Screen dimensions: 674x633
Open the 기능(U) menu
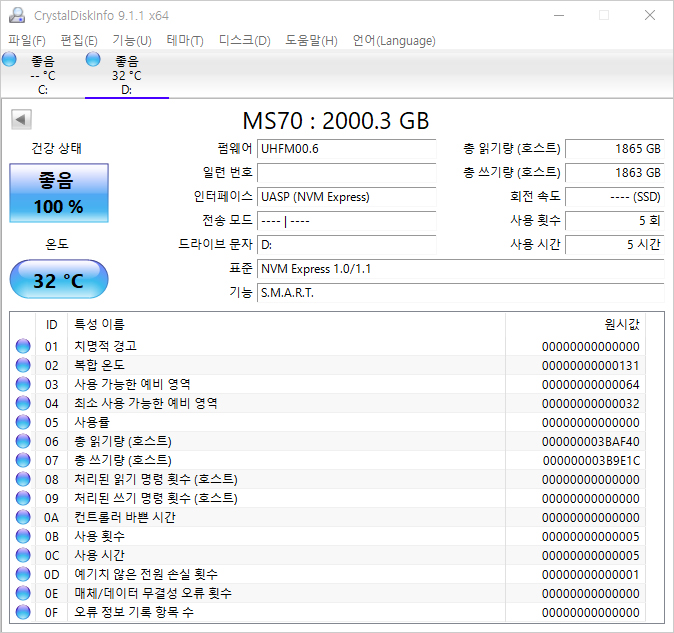[132, 40]
